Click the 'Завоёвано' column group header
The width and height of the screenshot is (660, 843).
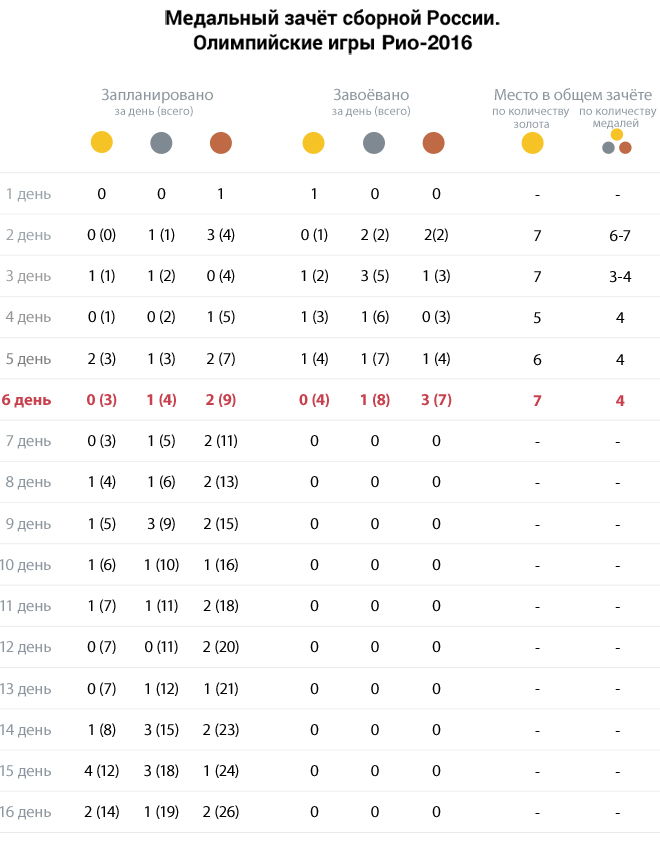point(371,95)
